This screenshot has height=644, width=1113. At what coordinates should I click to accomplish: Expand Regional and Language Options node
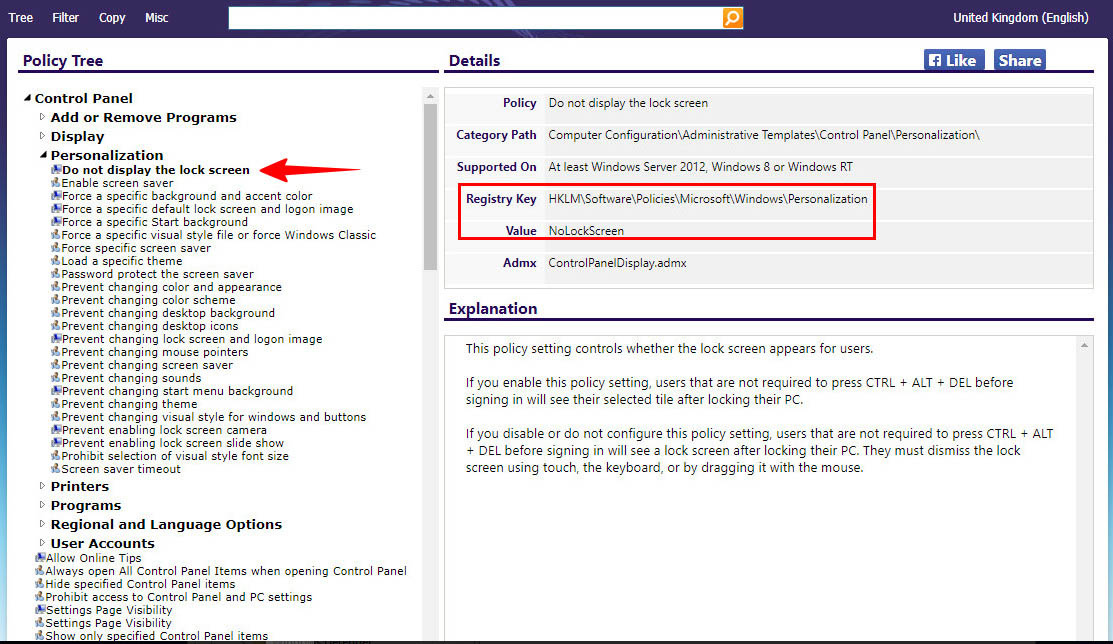(42, 524)
